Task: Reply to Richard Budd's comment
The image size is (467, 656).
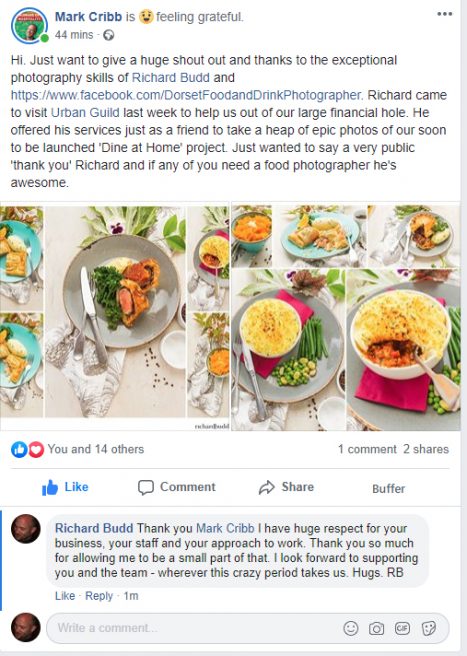Action: (x=99, y=596)
